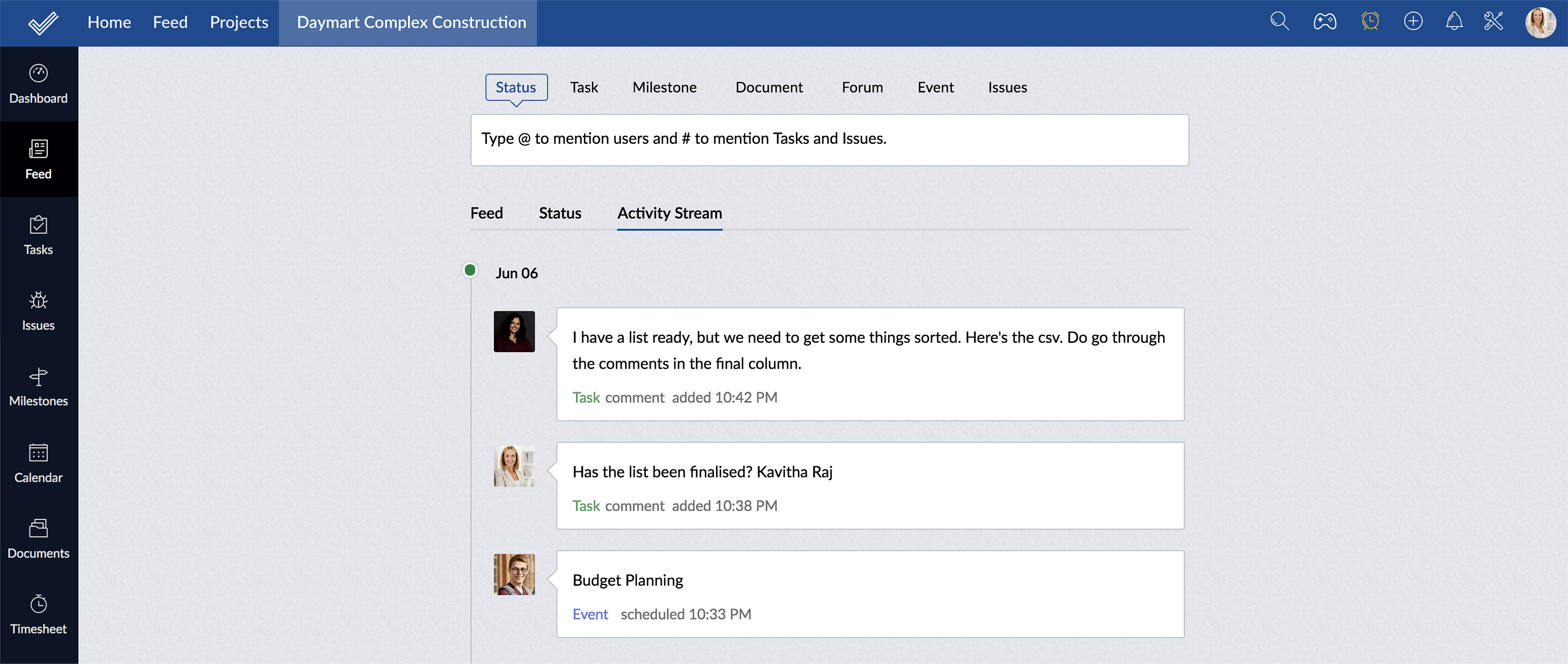Open Timesheet in the sidebar
The height and width of the screenshot is (664, 1568).
click(39, 614)
